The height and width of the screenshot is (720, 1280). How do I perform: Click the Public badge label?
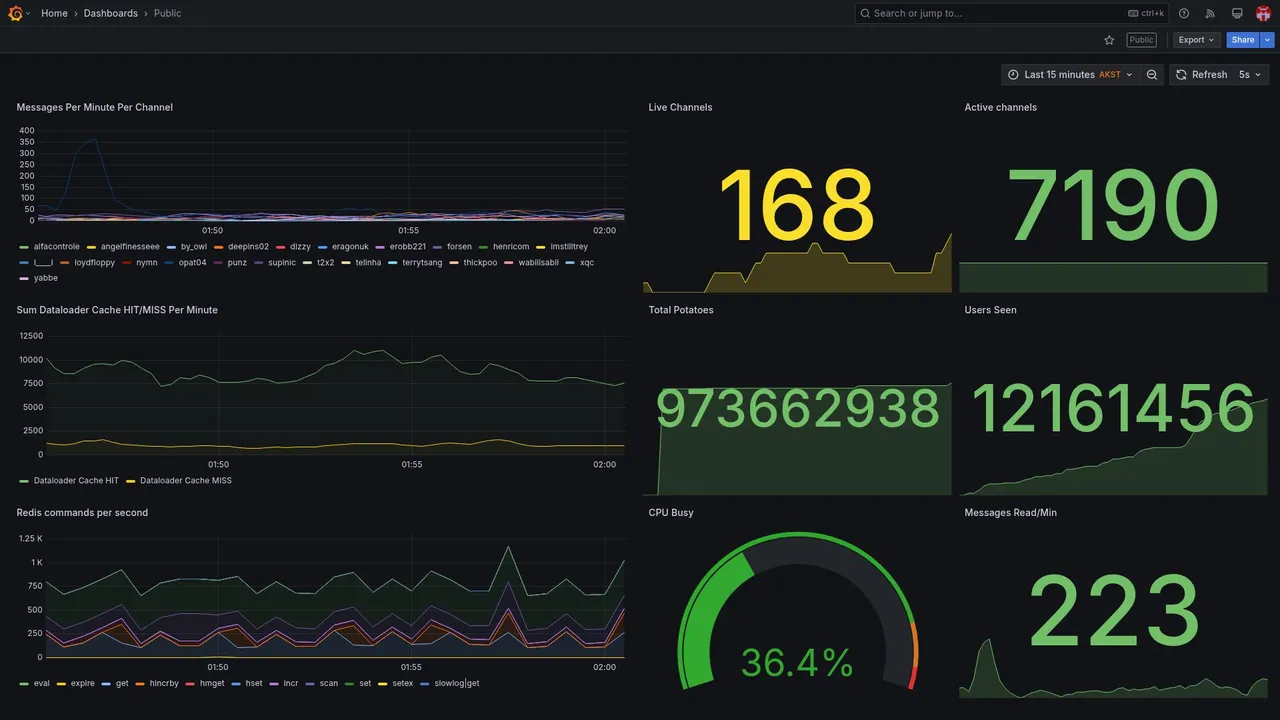(1141, 40)
